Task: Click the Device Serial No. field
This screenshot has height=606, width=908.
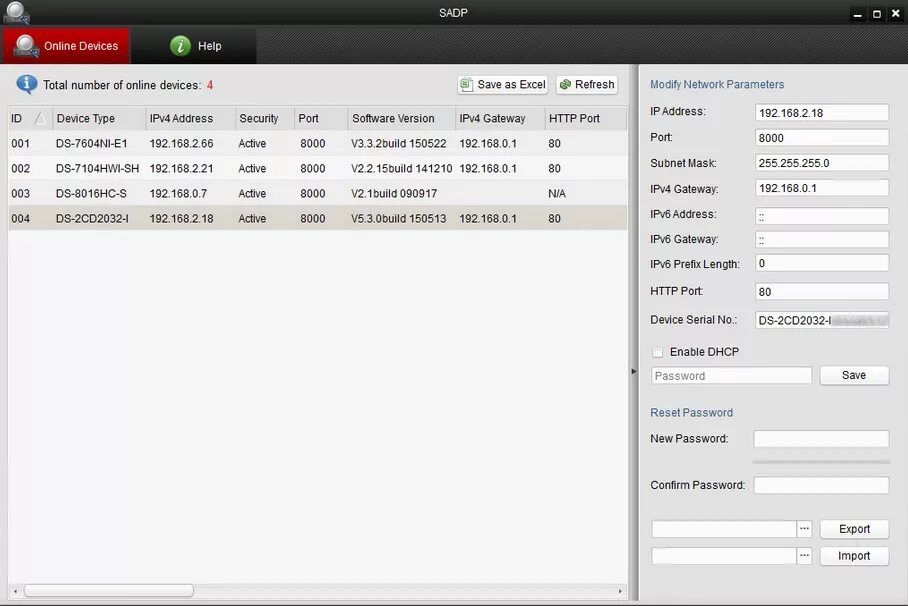Action: [822, 320]
